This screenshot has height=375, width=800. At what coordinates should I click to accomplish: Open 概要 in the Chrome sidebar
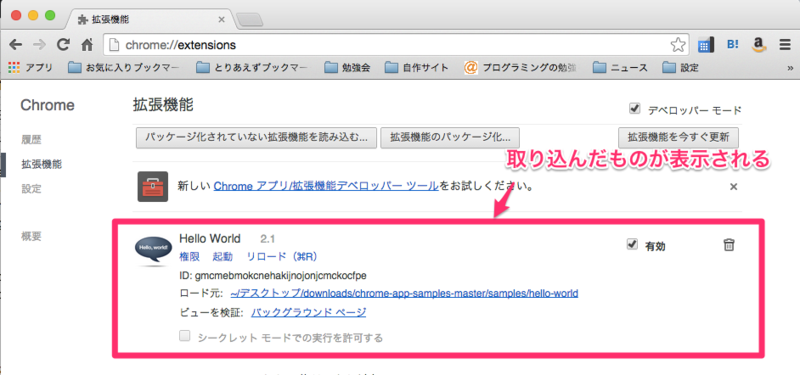pos(31,236)
